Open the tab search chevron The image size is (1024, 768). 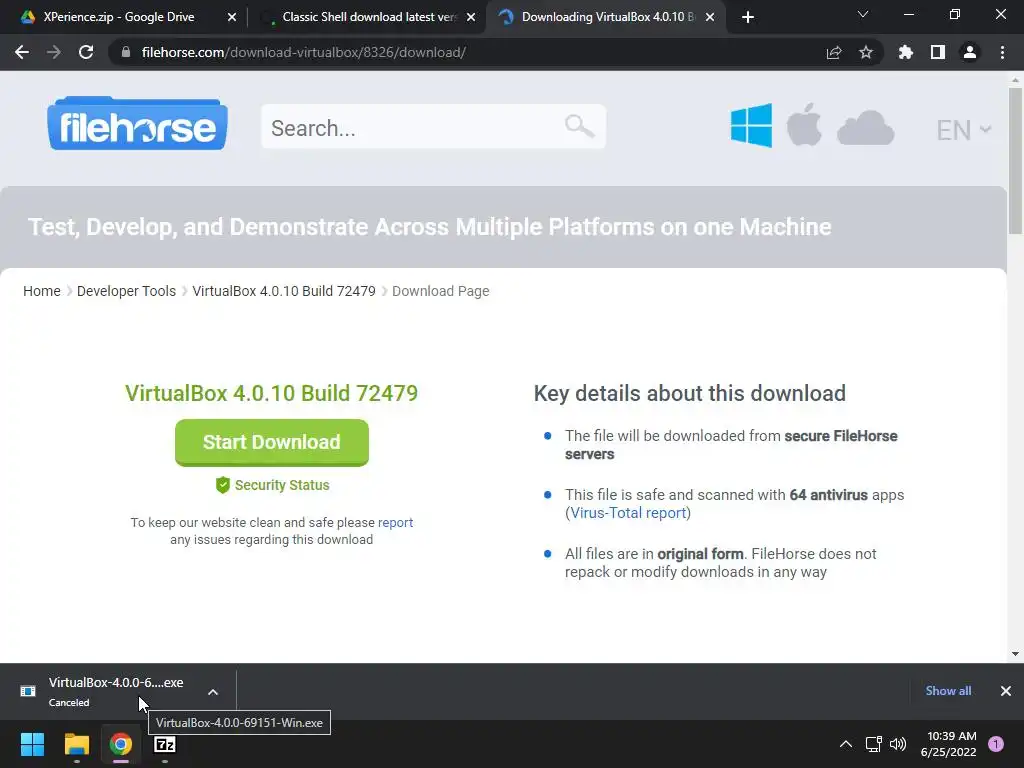(x=863, y=14)
